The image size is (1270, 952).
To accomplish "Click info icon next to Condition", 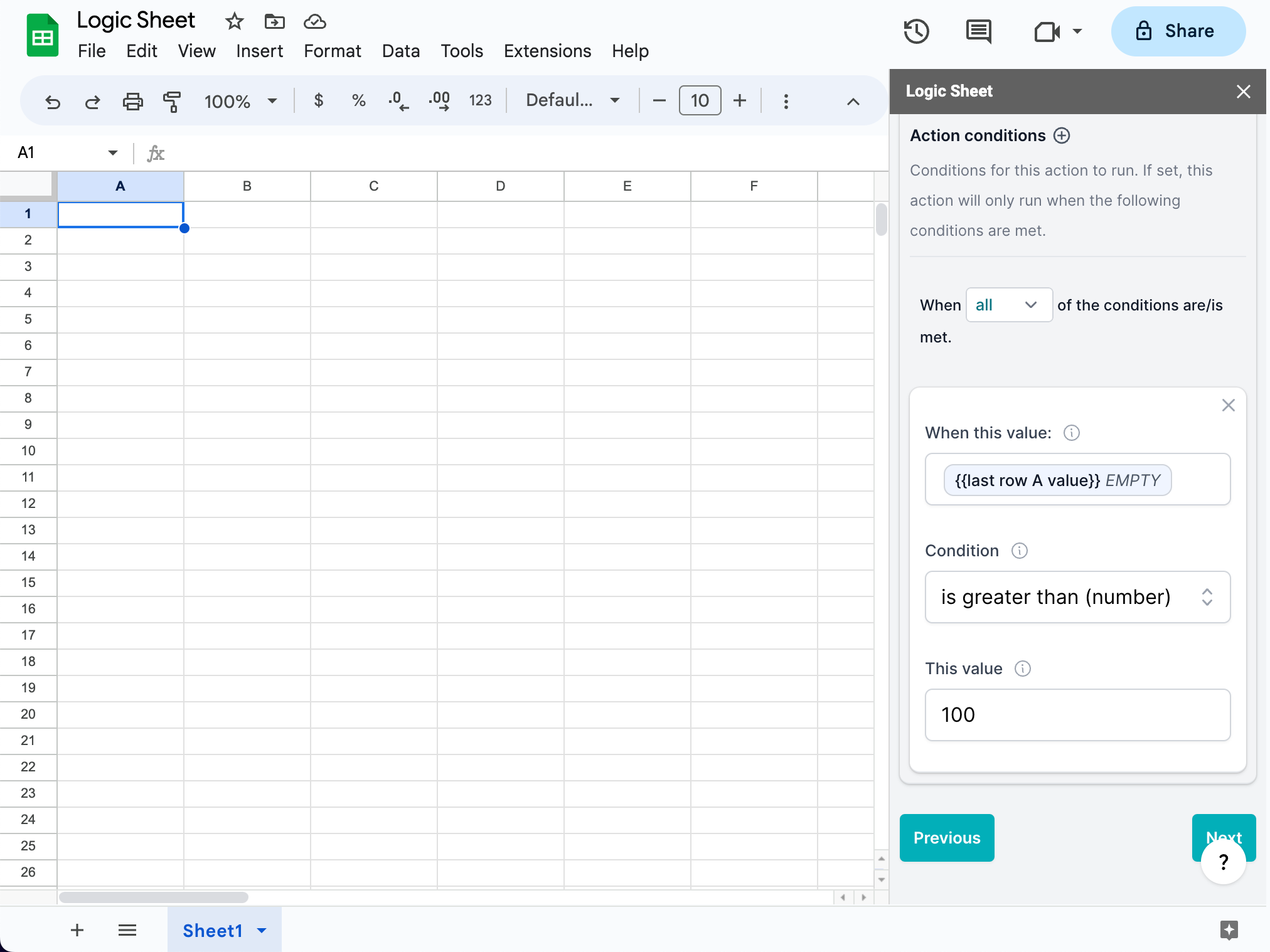I will [x=1020, y=551].
